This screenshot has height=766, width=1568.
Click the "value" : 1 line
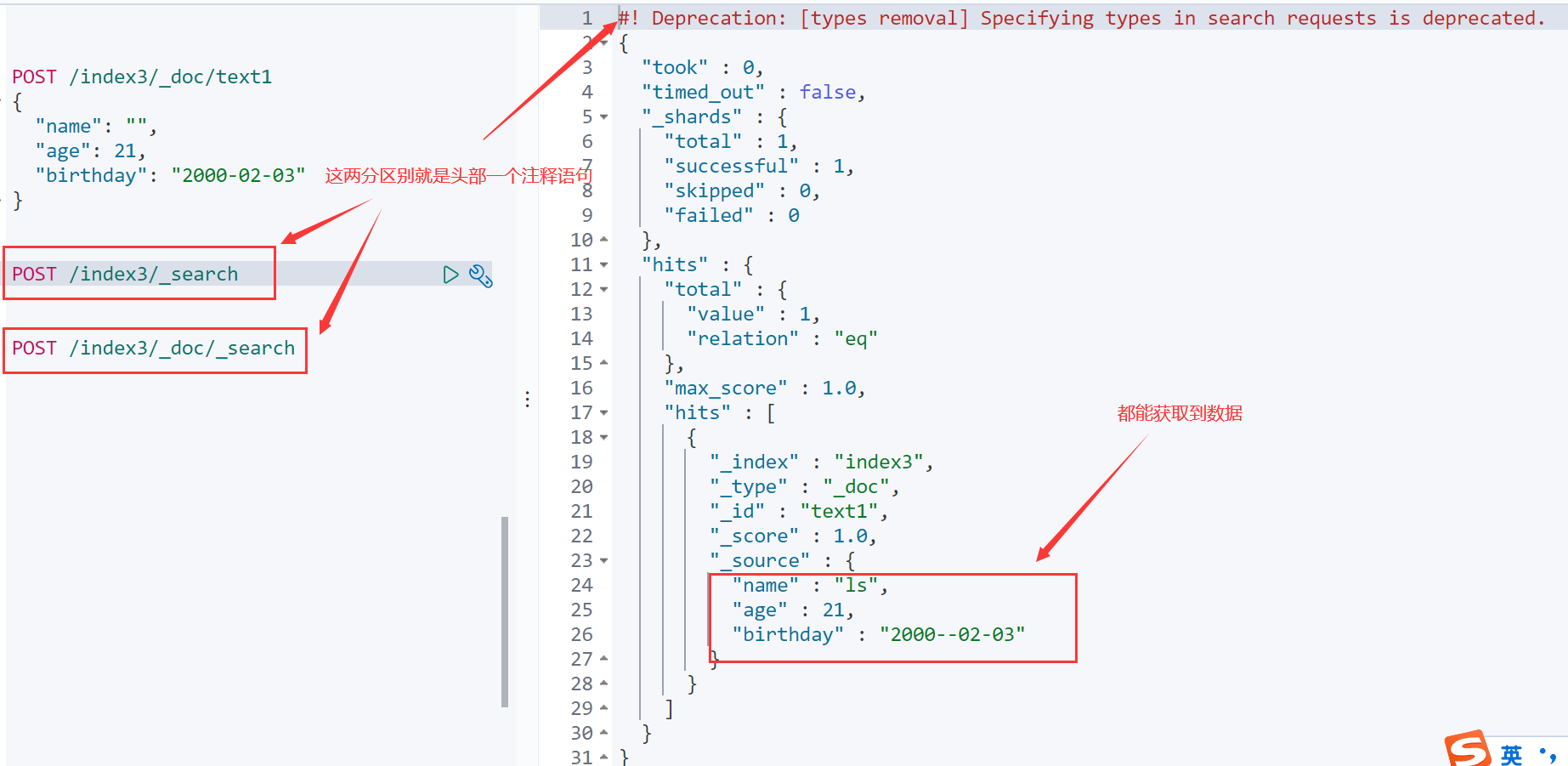(x=753, y=315)
